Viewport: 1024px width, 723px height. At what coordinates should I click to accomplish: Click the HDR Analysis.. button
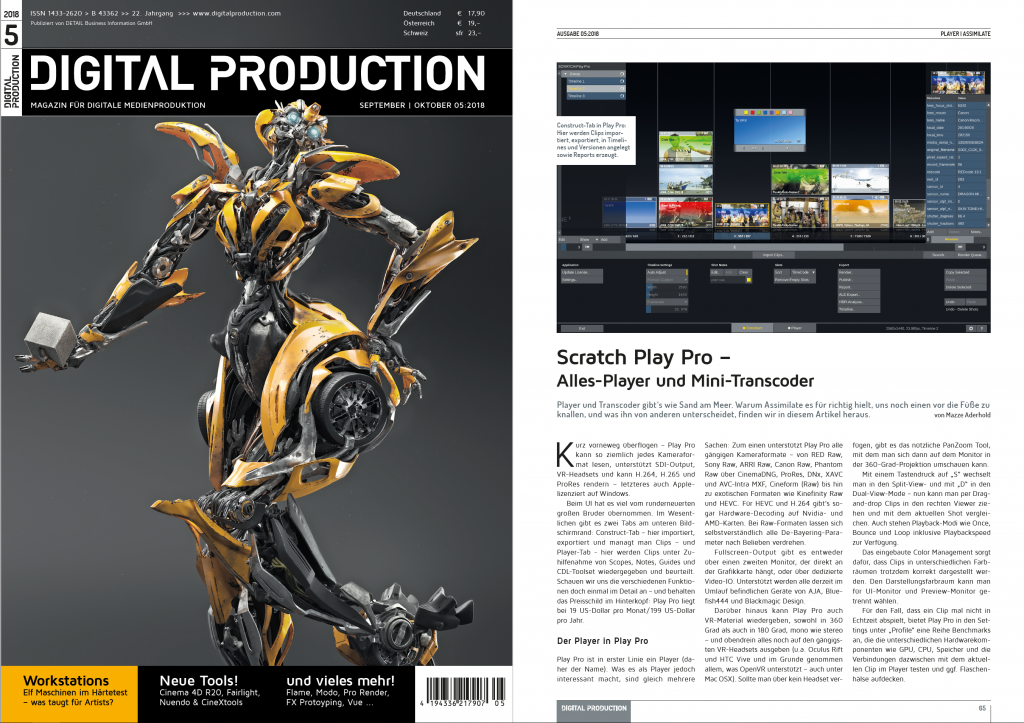tap(858, 302)
